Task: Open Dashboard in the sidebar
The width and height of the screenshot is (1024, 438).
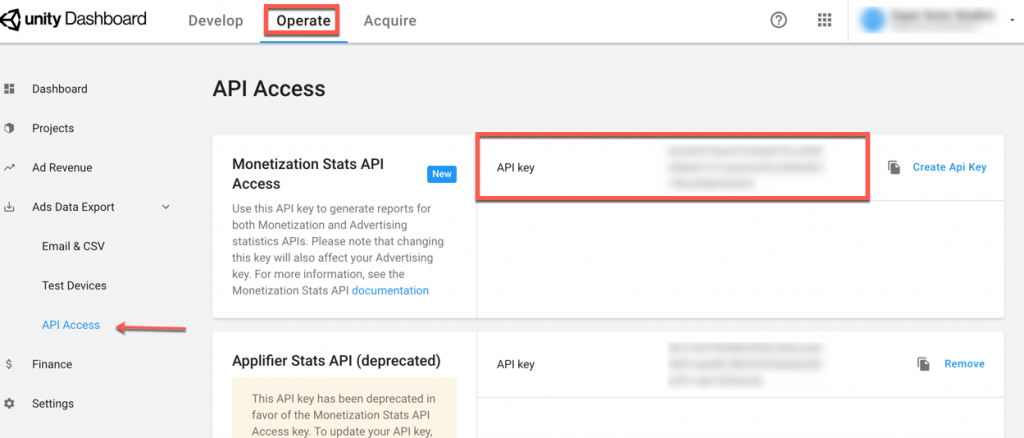Action: tap(59, 89)
